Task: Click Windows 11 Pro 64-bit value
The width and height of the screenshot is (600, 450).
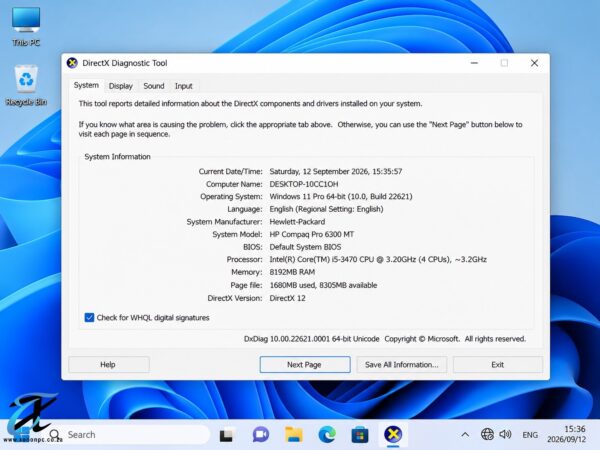Action: point(341,197)
